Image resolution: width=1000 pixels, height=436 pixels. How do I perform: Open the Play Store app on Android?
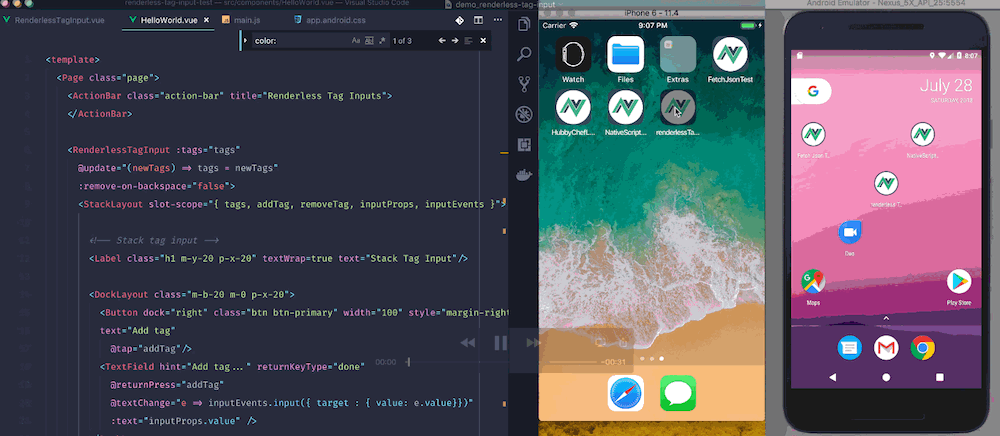(x=959, y=282)
